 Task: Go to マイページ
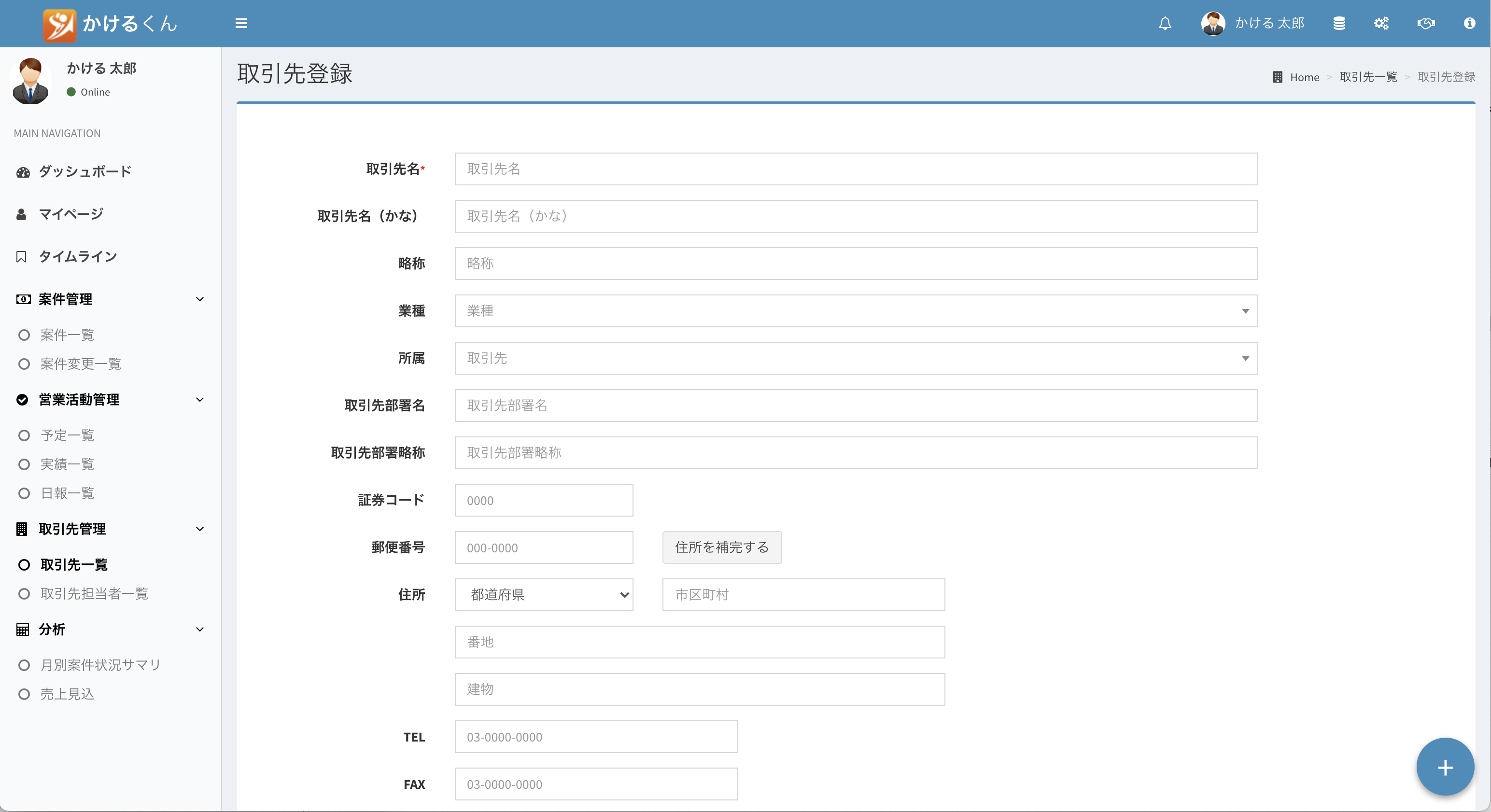pyautogui.click(x=71, y=214)
